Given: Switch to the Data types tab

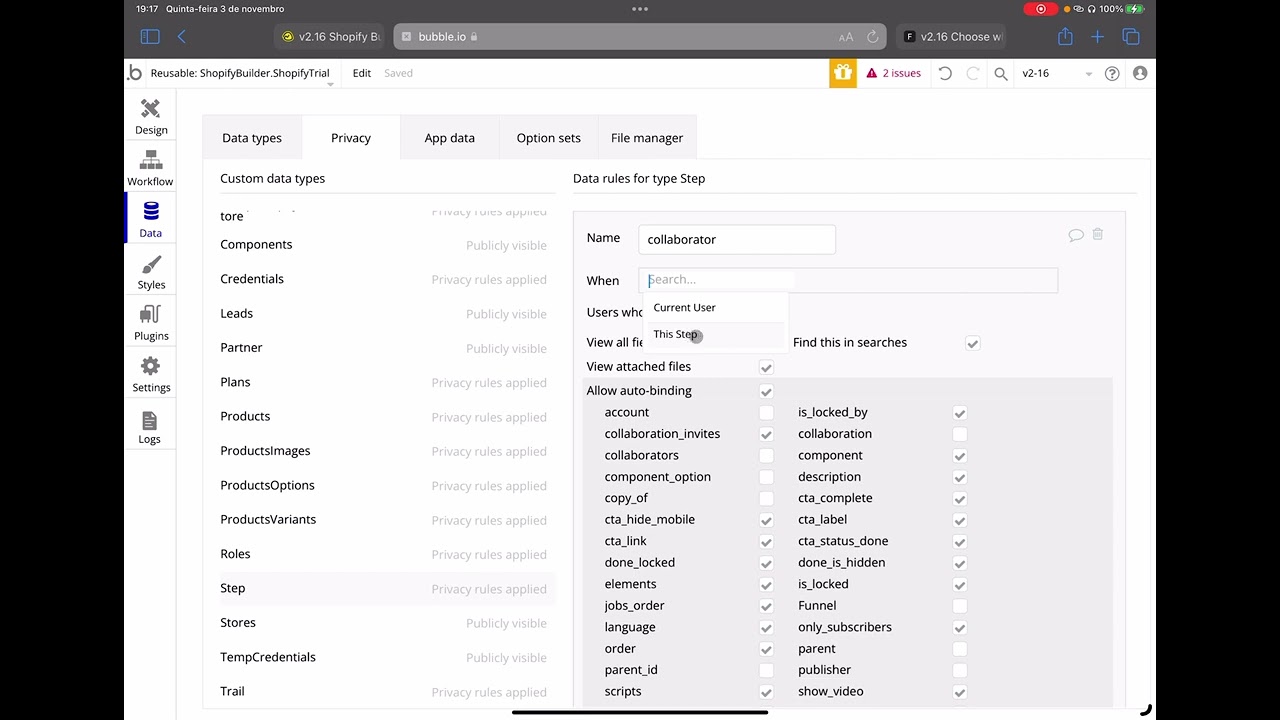Looking at the screenshot, I should point(252,138).
